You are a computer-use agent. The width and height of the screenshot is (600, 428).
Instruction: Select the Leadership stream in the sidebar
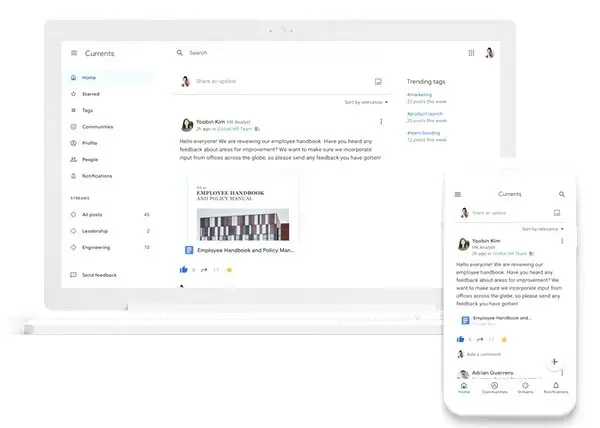point(95,231)
